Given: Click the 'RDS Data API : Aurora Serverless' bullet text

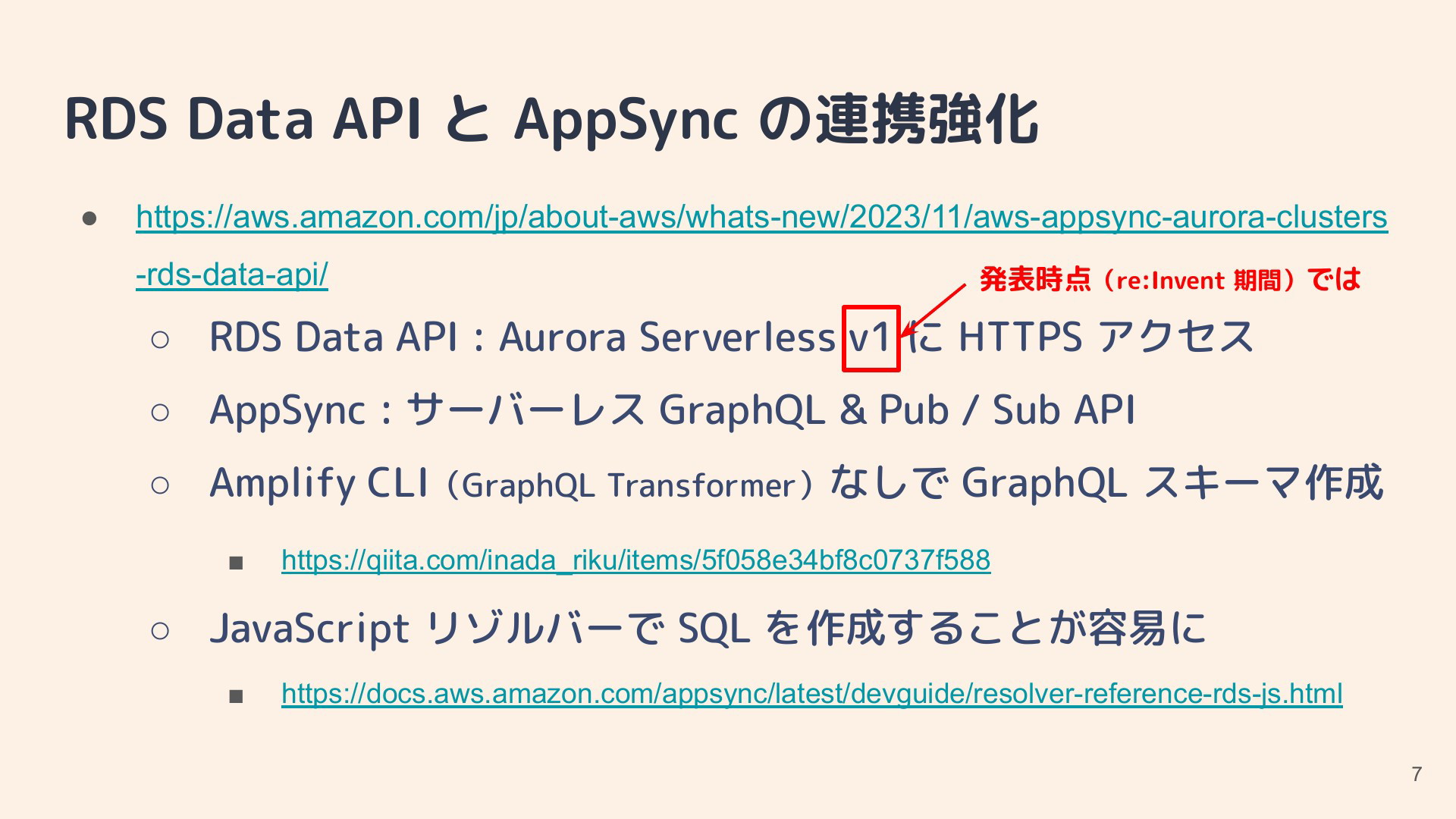Looking at the screenshot, I should (522, 337).
